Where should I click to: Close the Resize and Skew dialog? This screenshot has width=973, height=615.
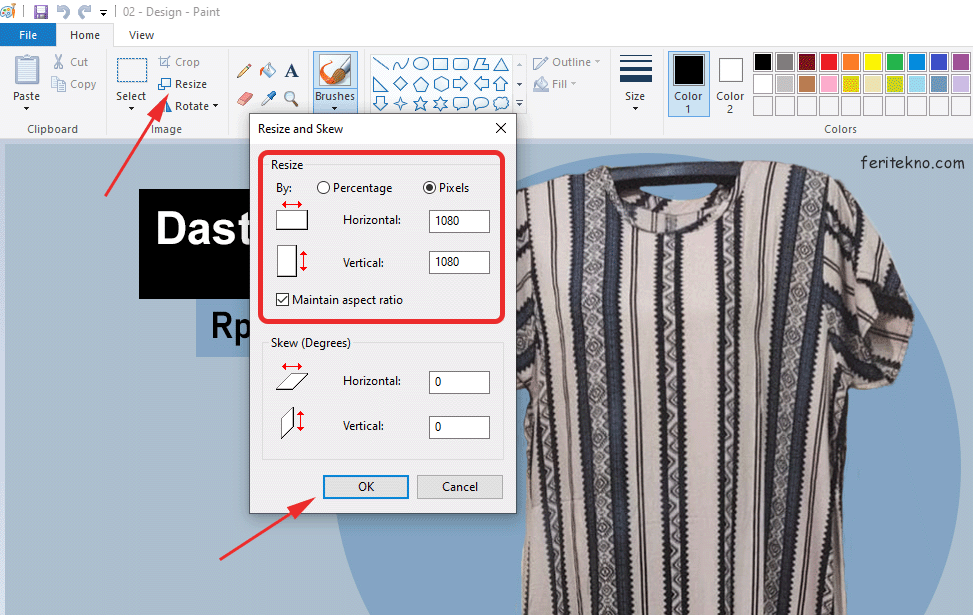(x=501, y=128)
